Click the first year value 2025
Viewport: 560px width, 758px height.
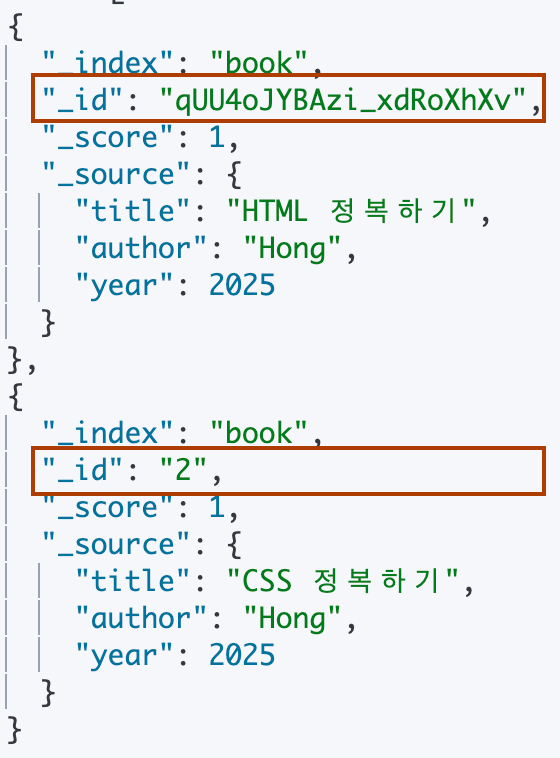[x=242, y=285]
